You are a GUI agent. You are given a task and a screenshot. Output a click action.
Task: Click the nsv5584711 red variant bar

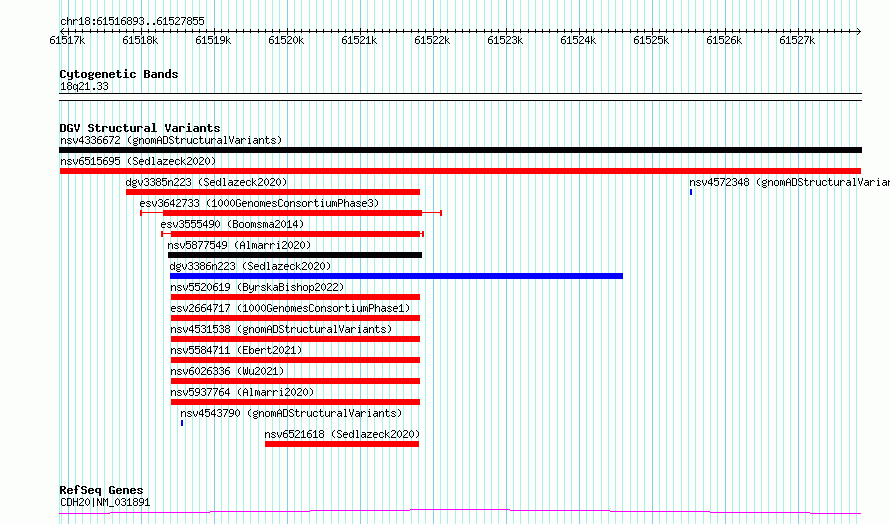[295, 360]
